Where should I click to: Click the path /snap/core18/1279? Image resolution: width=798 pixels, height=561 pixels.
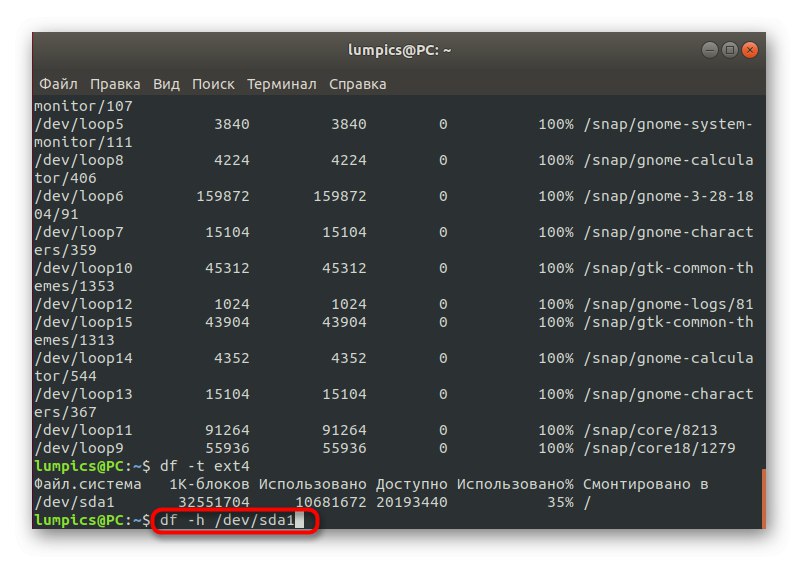[660, 448]
